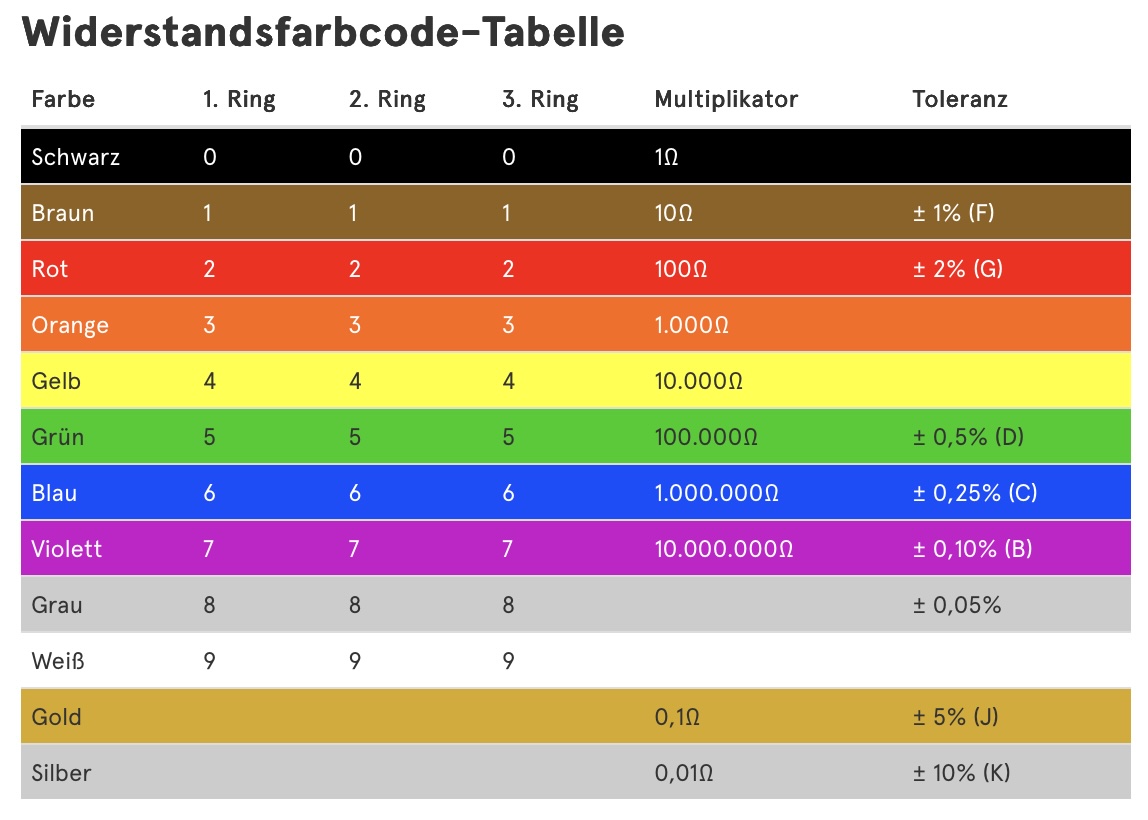Click the 'Rot' color row label
Viewport: 1148px width, 820px height.
(x=50, y=269)
